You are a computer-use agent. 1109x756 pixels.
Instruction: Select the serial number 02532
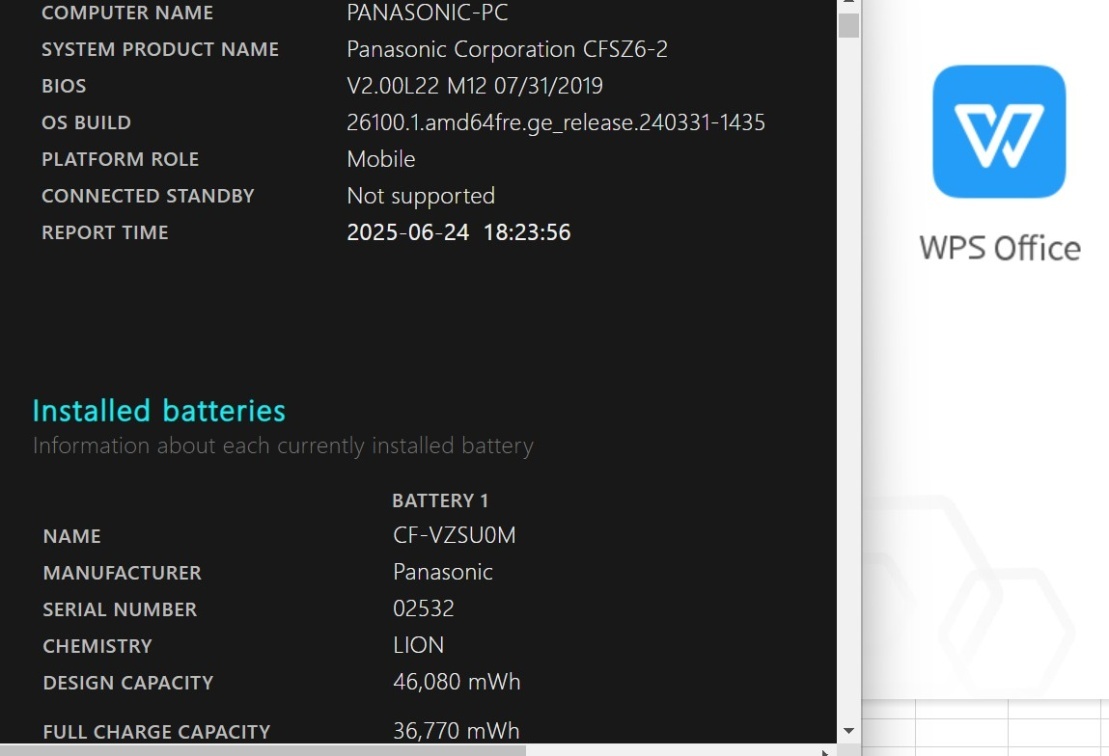[424, 609]
